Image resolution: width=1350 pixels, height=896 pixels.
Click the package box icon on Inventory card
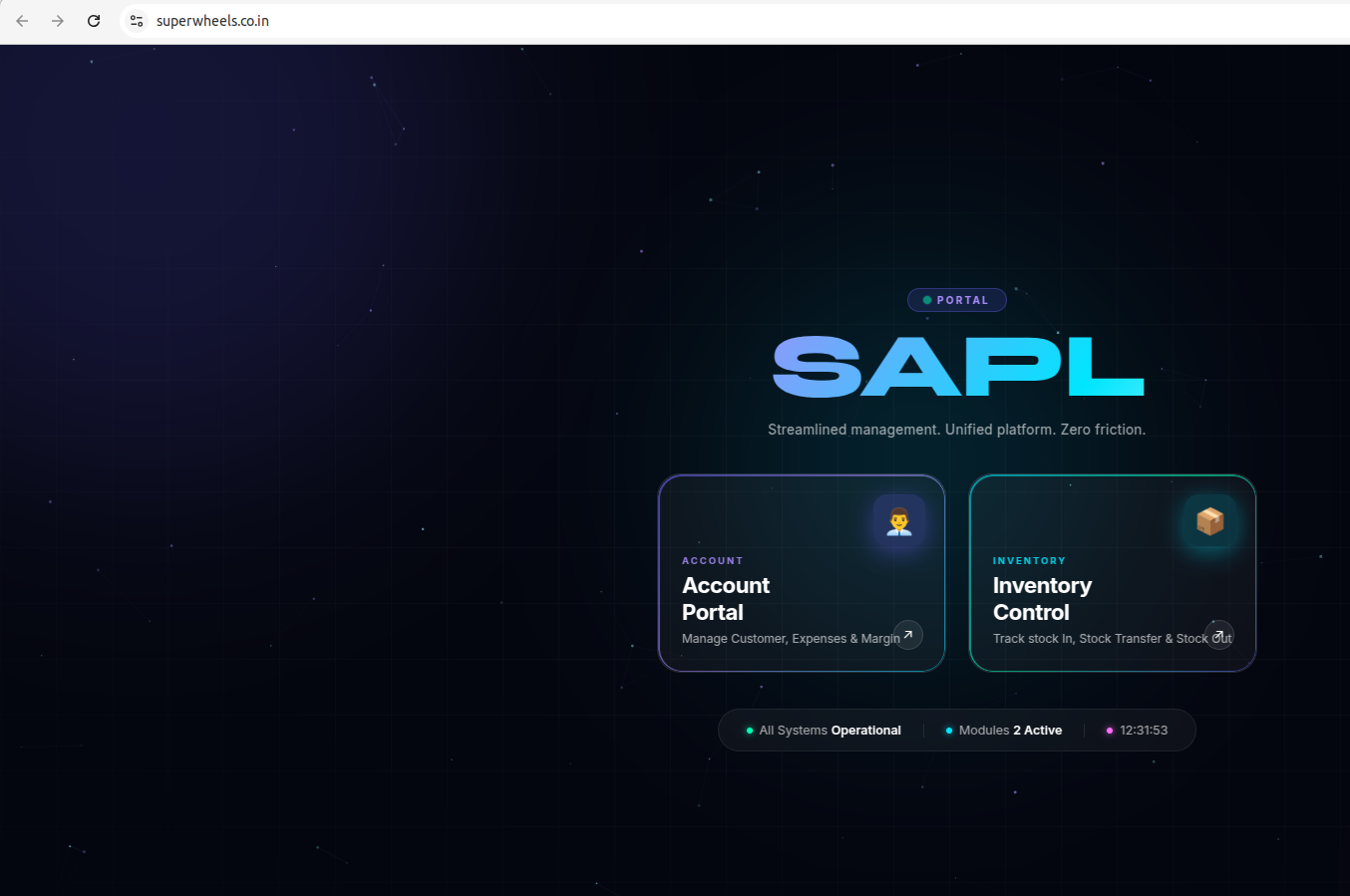click(x=1209, y=520)
